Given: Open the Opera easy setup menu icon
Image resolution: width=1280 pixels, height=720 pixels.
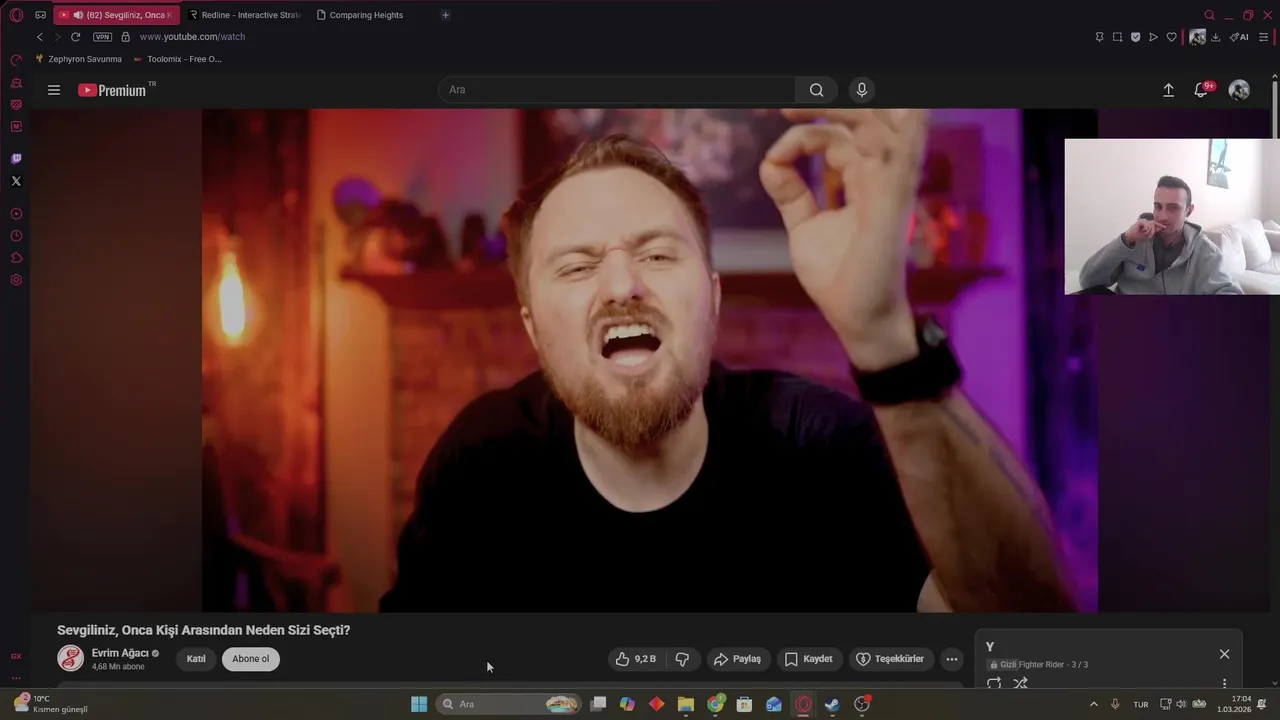Looking at the screenshot, I should pyautogui.click(x=1263, y=37).
